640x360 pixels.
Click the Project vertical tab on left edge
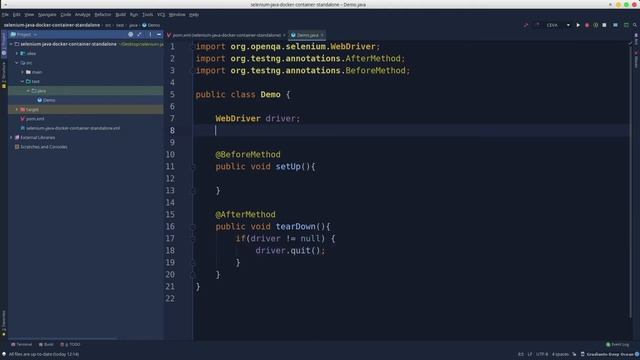pos(4,44)
